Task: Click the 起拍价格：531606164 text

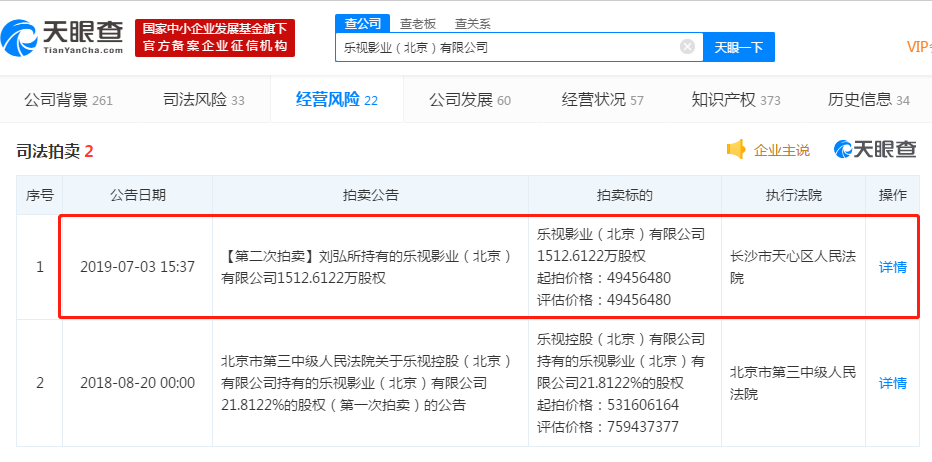Action: [x=607, y=405]
